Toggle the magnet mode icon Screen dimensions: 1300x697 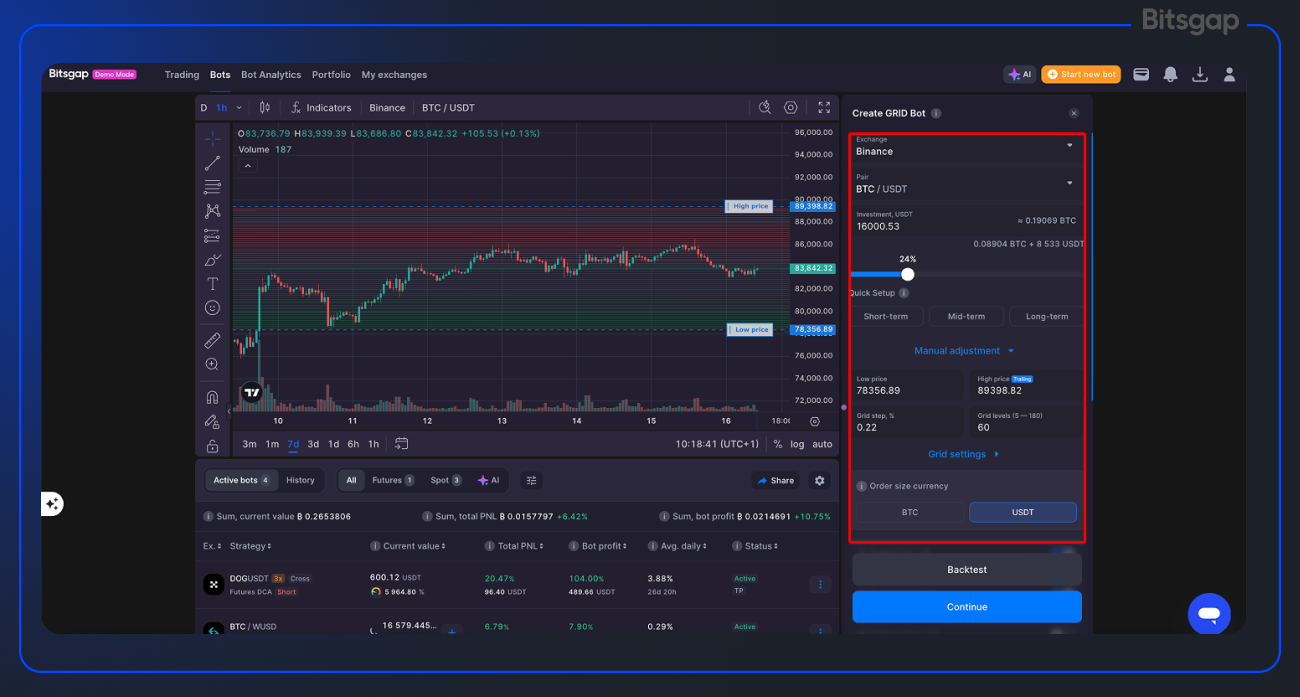coord(212,397)
